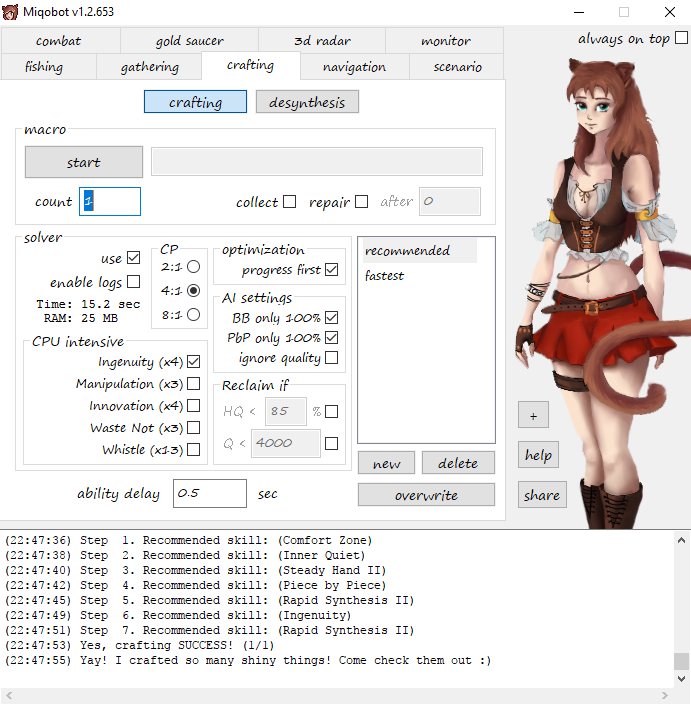
Task: Click the macro start button
Action: (x=84, y=162)
